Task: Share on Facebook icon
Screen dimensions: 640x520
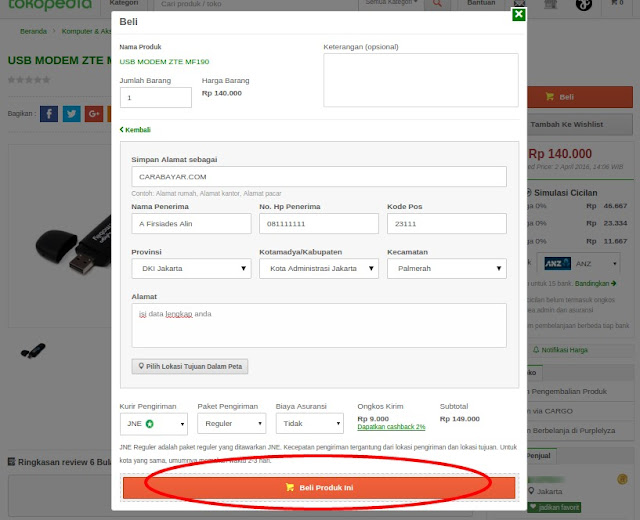Action: pos(49,114)
